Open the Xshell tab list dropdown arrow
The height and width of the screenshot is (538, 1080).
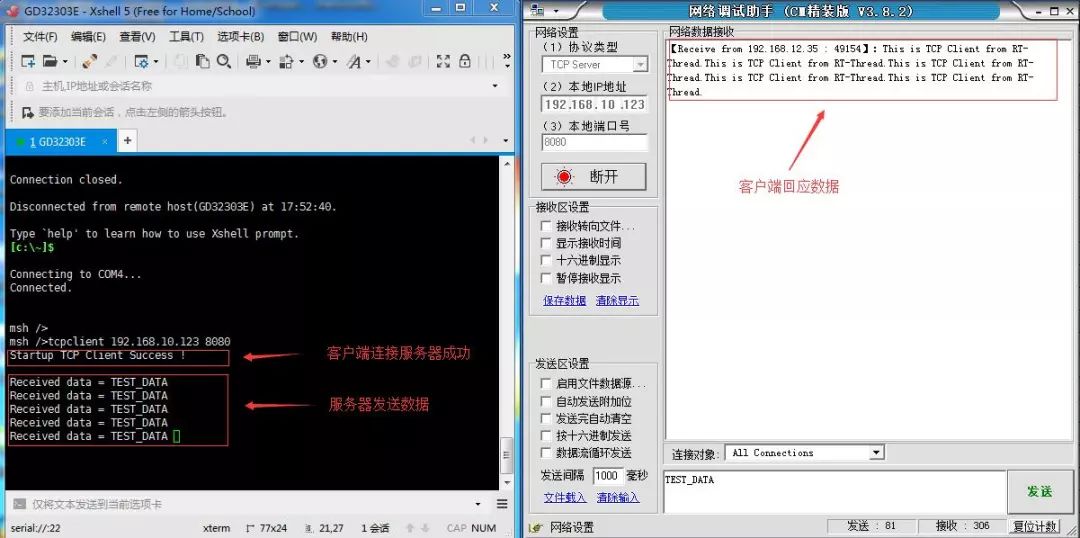click(506, 141)
